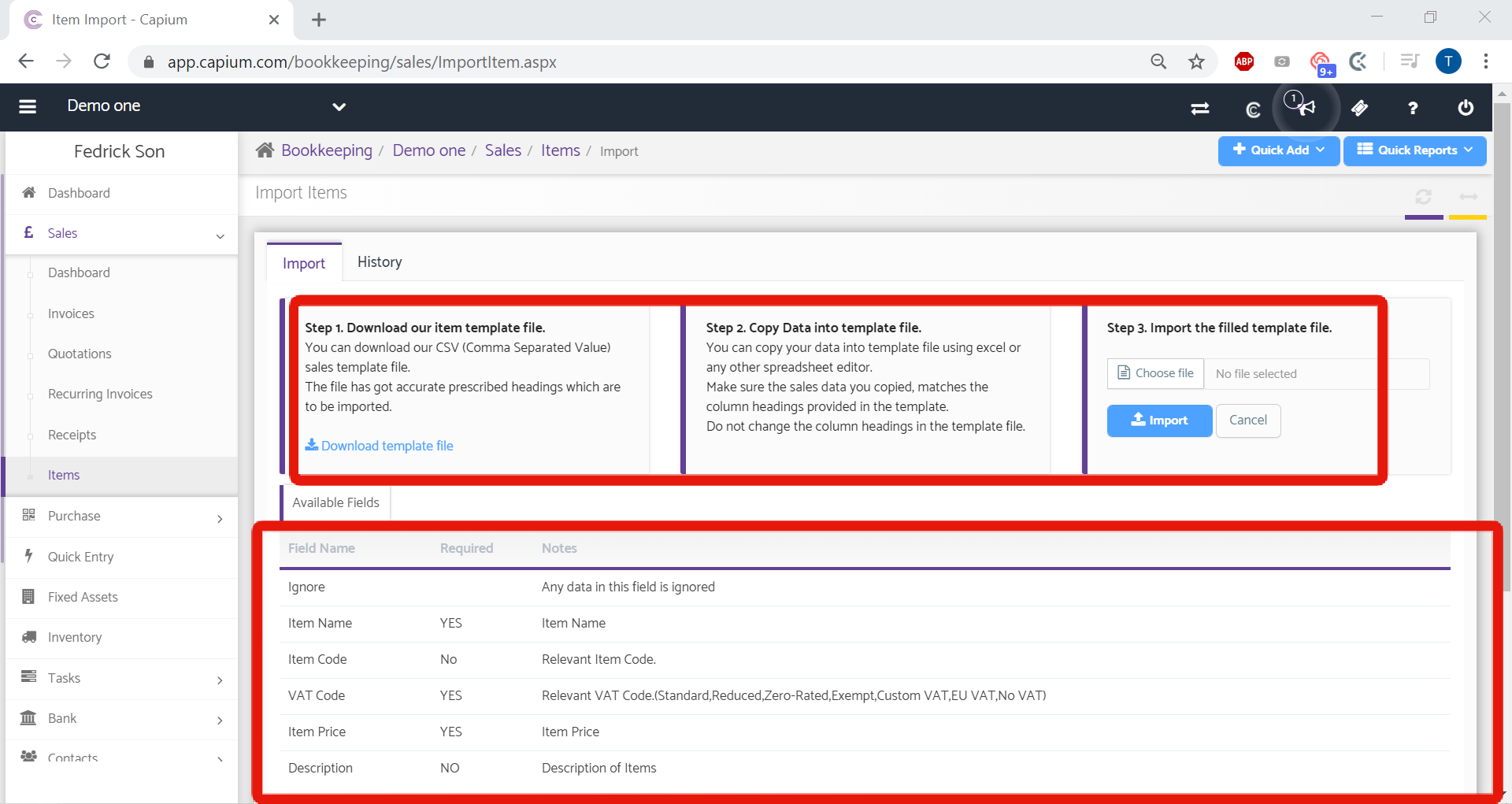Open new browser tab
1512x804 pixels.
pyautogui.click(x=319, y=20)
